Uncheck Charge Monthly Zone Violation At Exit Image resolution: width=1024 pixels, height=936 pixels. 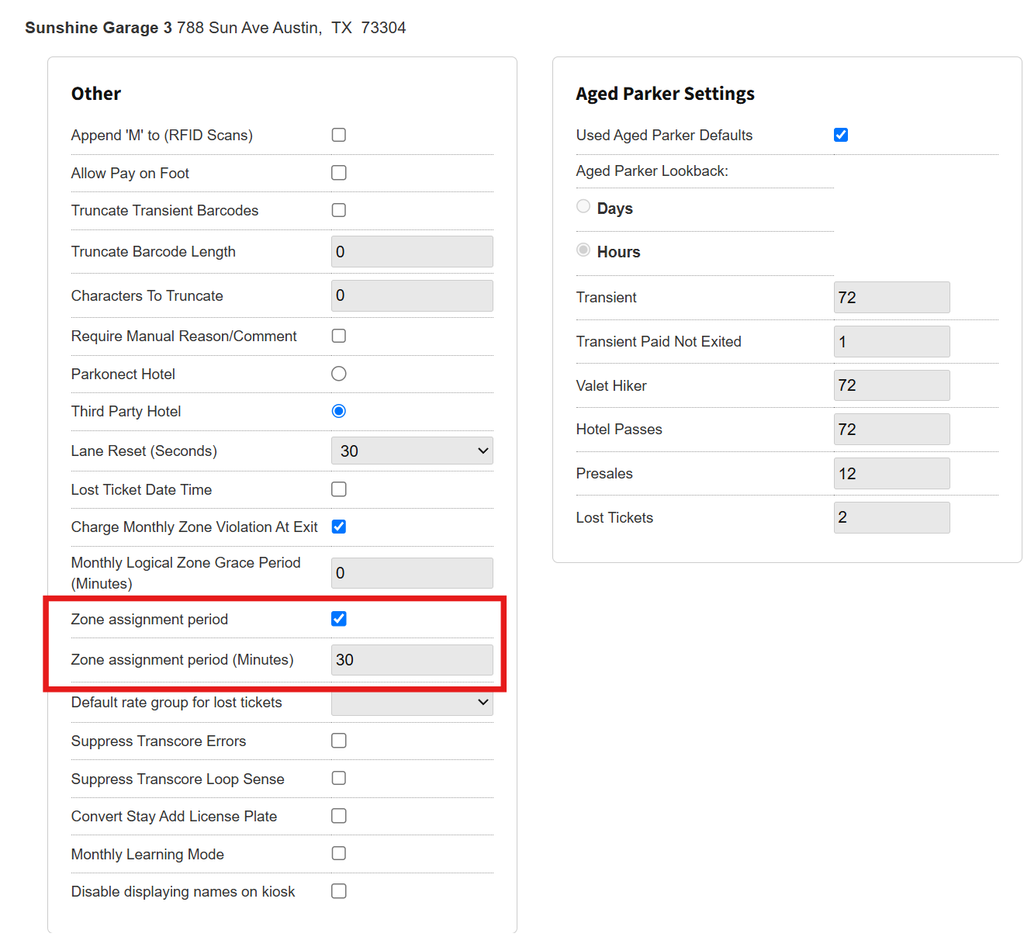[x=338, y=526]
